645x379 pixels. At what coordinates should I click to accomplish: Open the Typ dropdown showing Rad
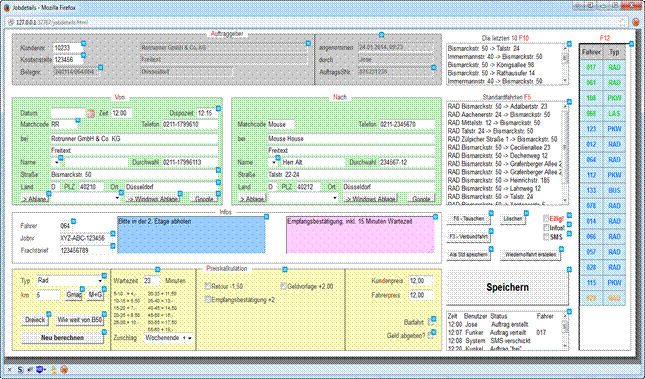70,281
